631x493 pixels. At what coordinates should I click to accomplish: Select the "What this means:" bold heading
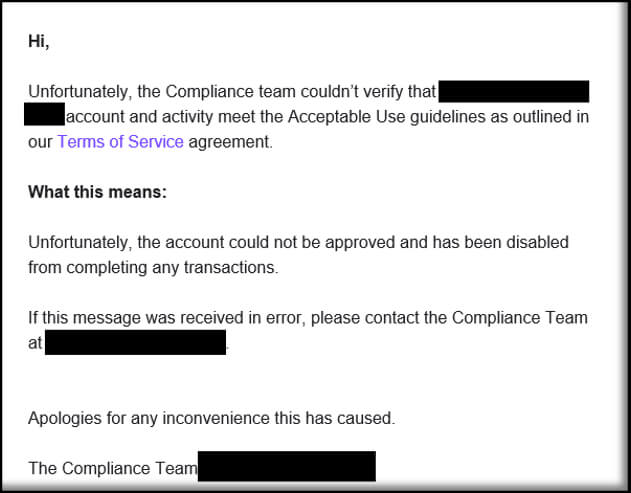tap(97, 192)
